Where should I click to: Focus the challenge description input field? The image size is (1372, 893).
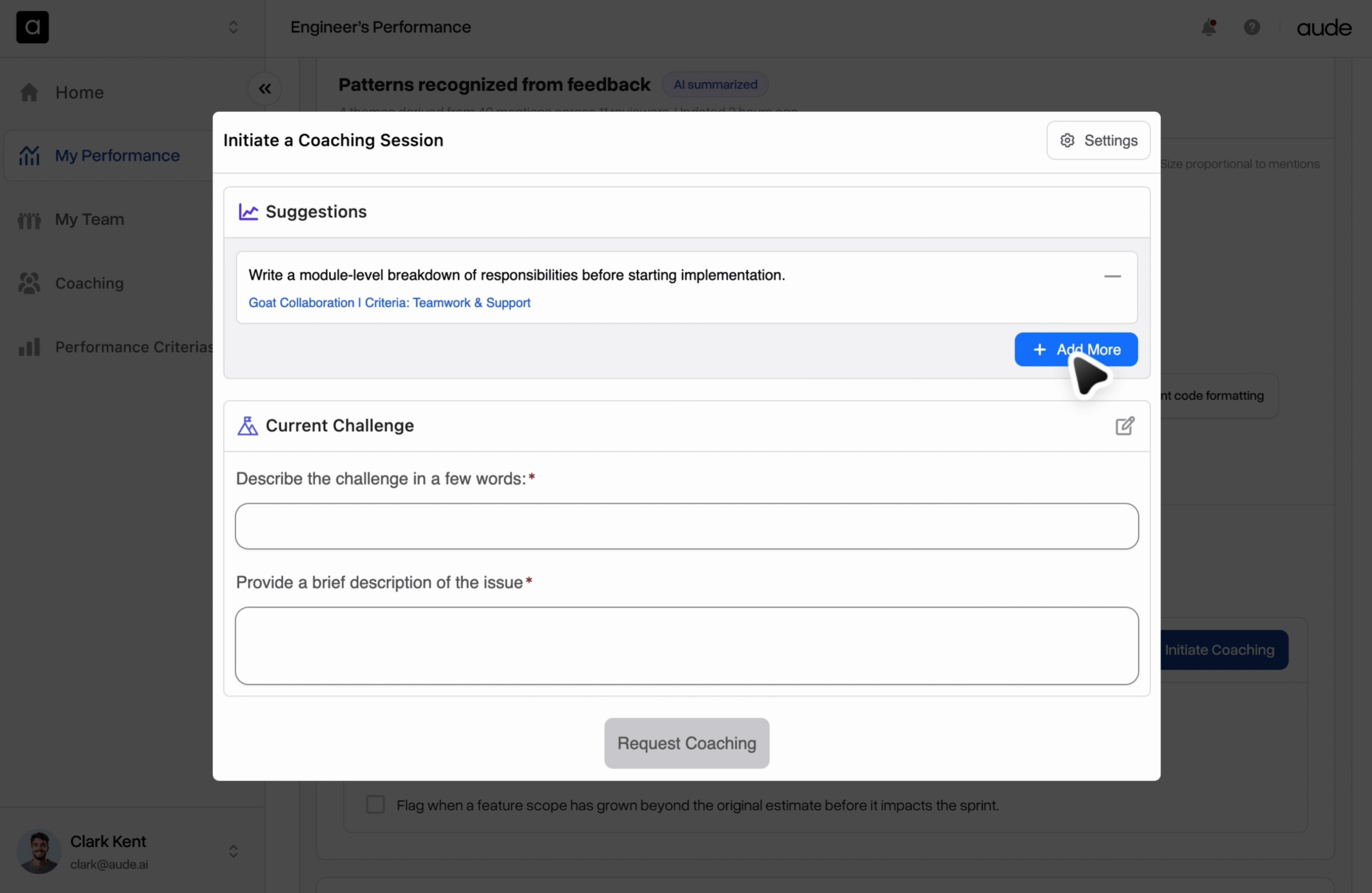[686, 526]
